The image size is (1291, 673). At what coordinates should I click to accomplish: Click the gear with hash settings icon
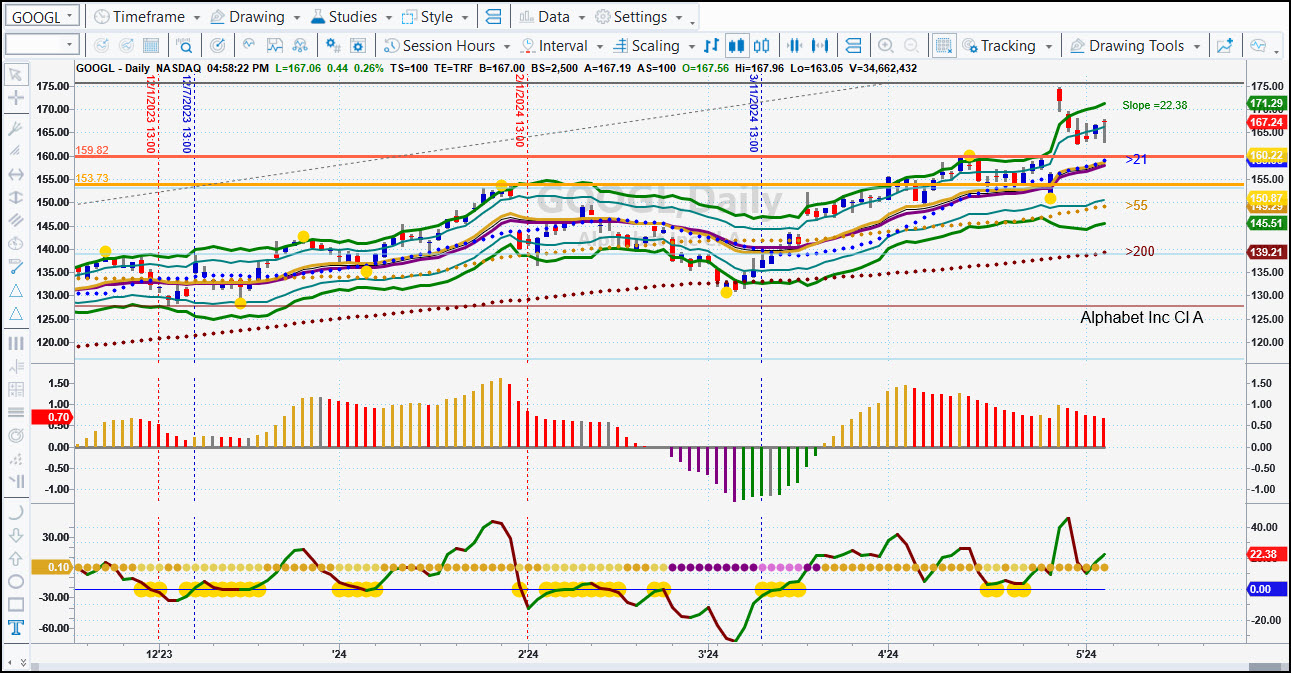(x=333, y=46)
